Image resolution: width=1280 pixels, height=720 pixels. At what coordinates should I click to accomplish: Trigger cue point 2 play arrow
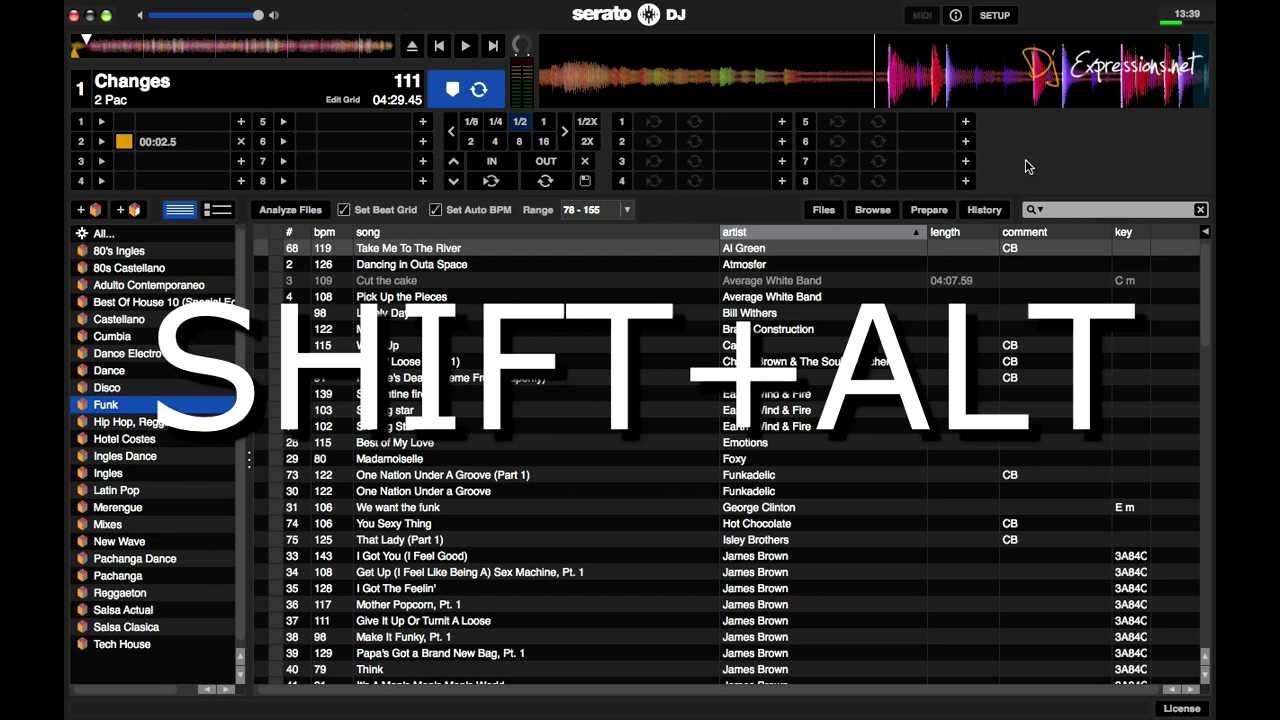pos(101,142)
